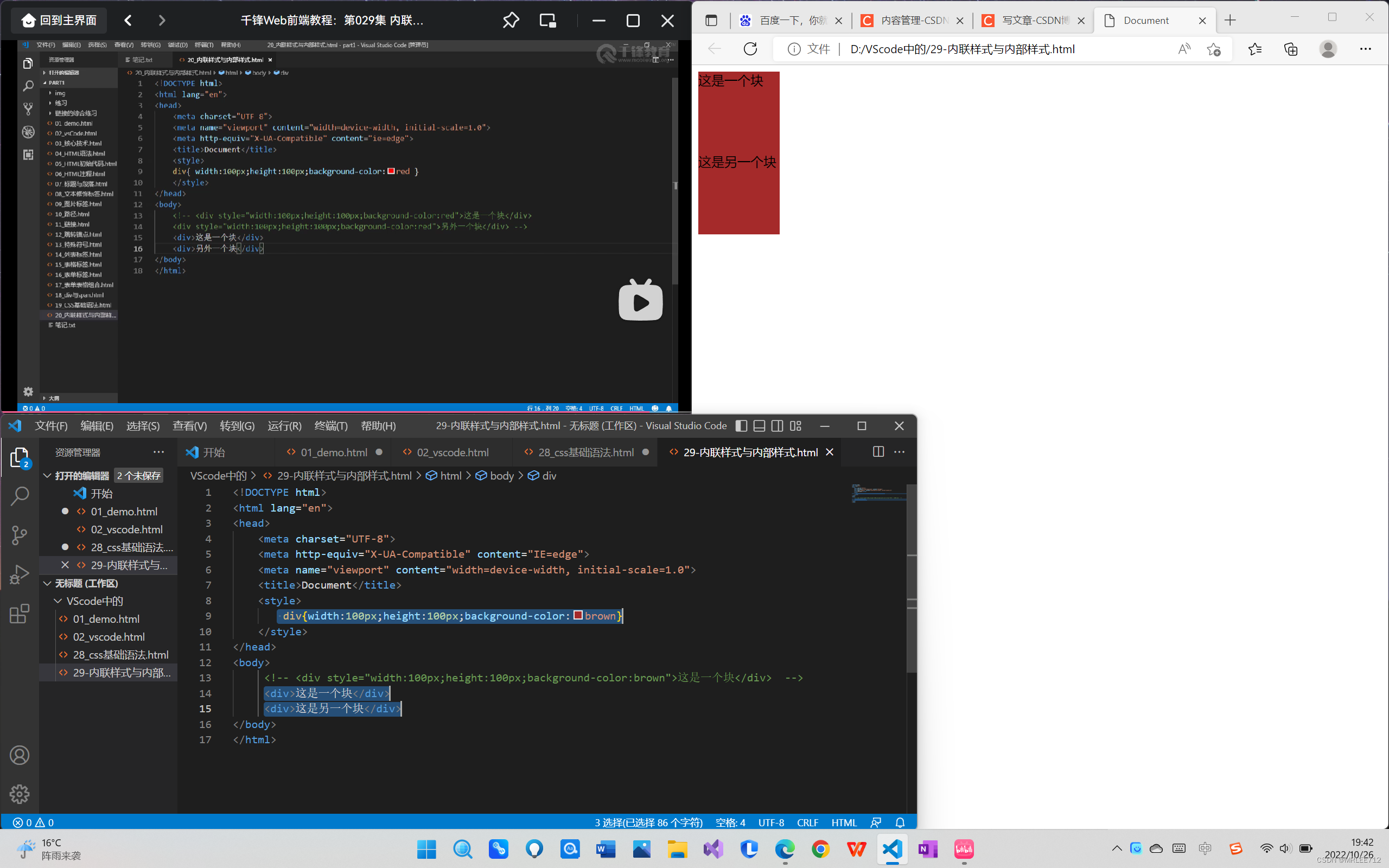
Task: Click VScode中的 breadcrumb segment
Action: coord(218,475)
